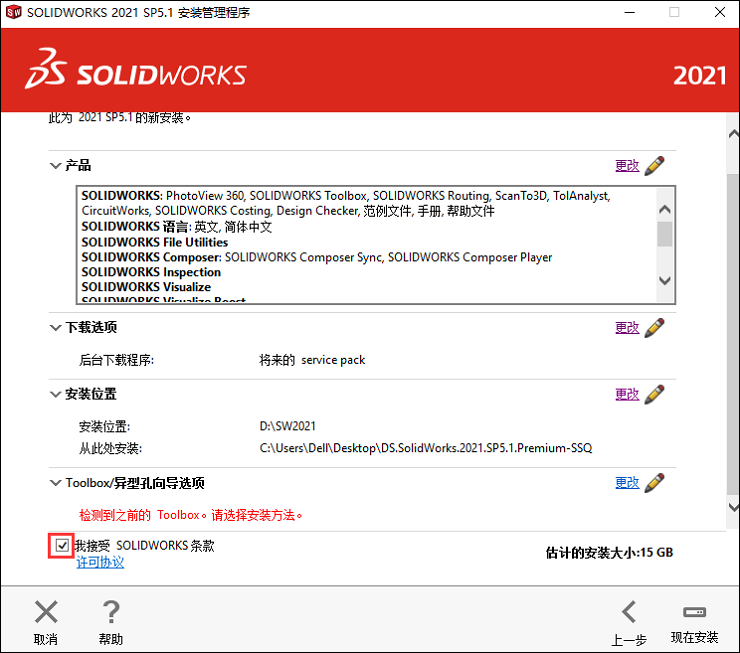The image size is (740, 653).
Task: Select the SOLIDWORKS Visualize row
Action: click(x=146, y=287)
